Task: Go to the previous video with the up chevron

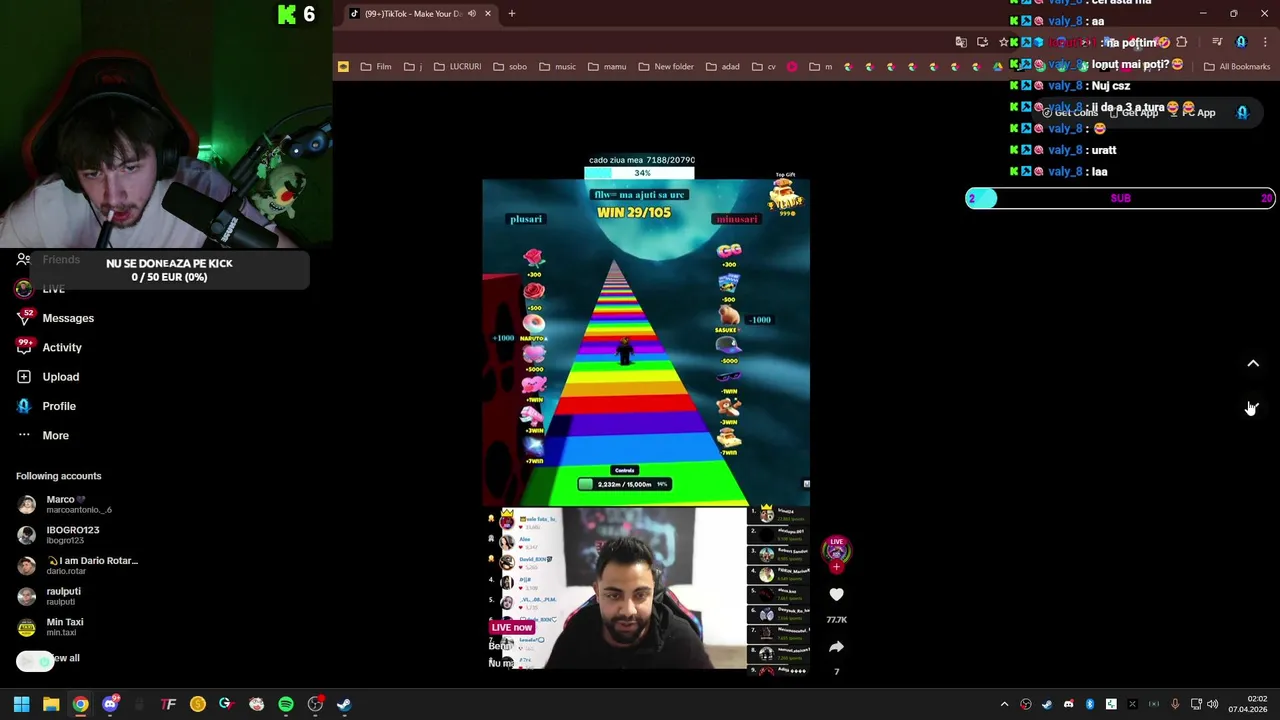Action: [x=1253, y=364]
